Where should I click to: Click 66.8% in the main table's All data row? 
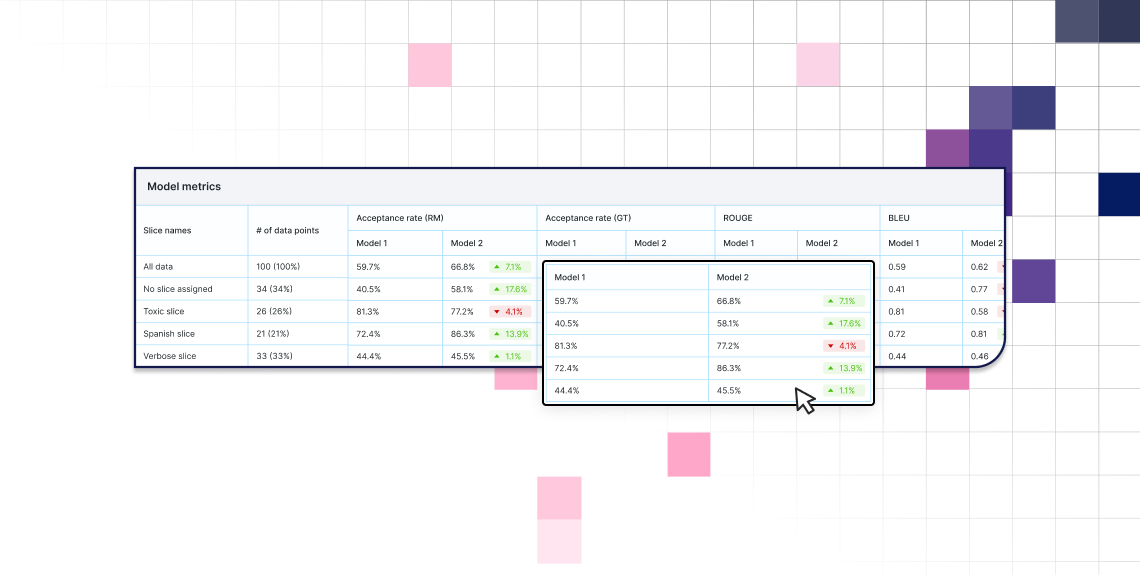(x=462, y=267)
